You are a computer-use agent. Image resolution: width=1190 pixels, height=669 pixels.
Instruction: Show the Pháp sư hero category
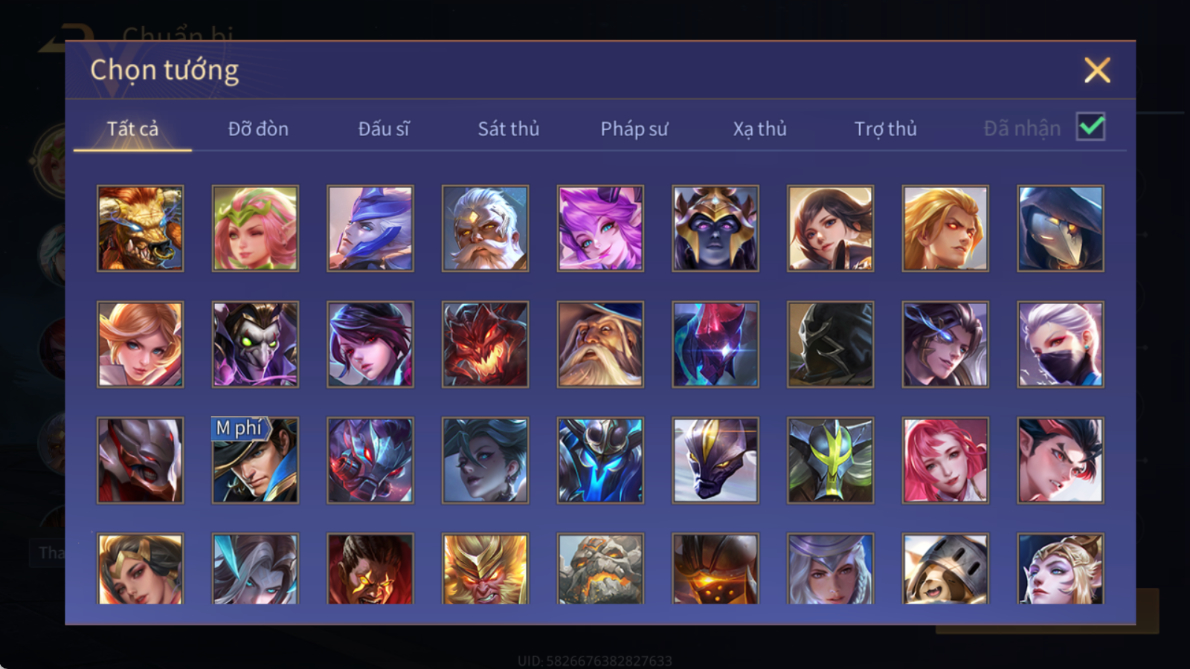634,129
